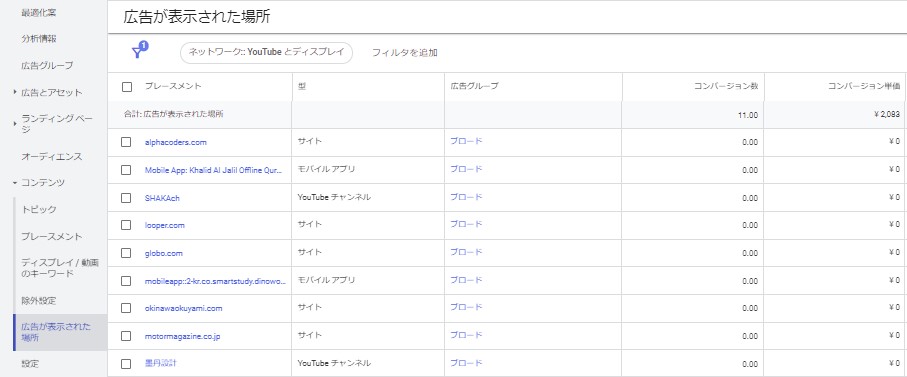This screenshot has height=377, width=907.
Task: Open the Mobile App: Khalid Al Jalil placement link
Action: [x=214, y=170]
